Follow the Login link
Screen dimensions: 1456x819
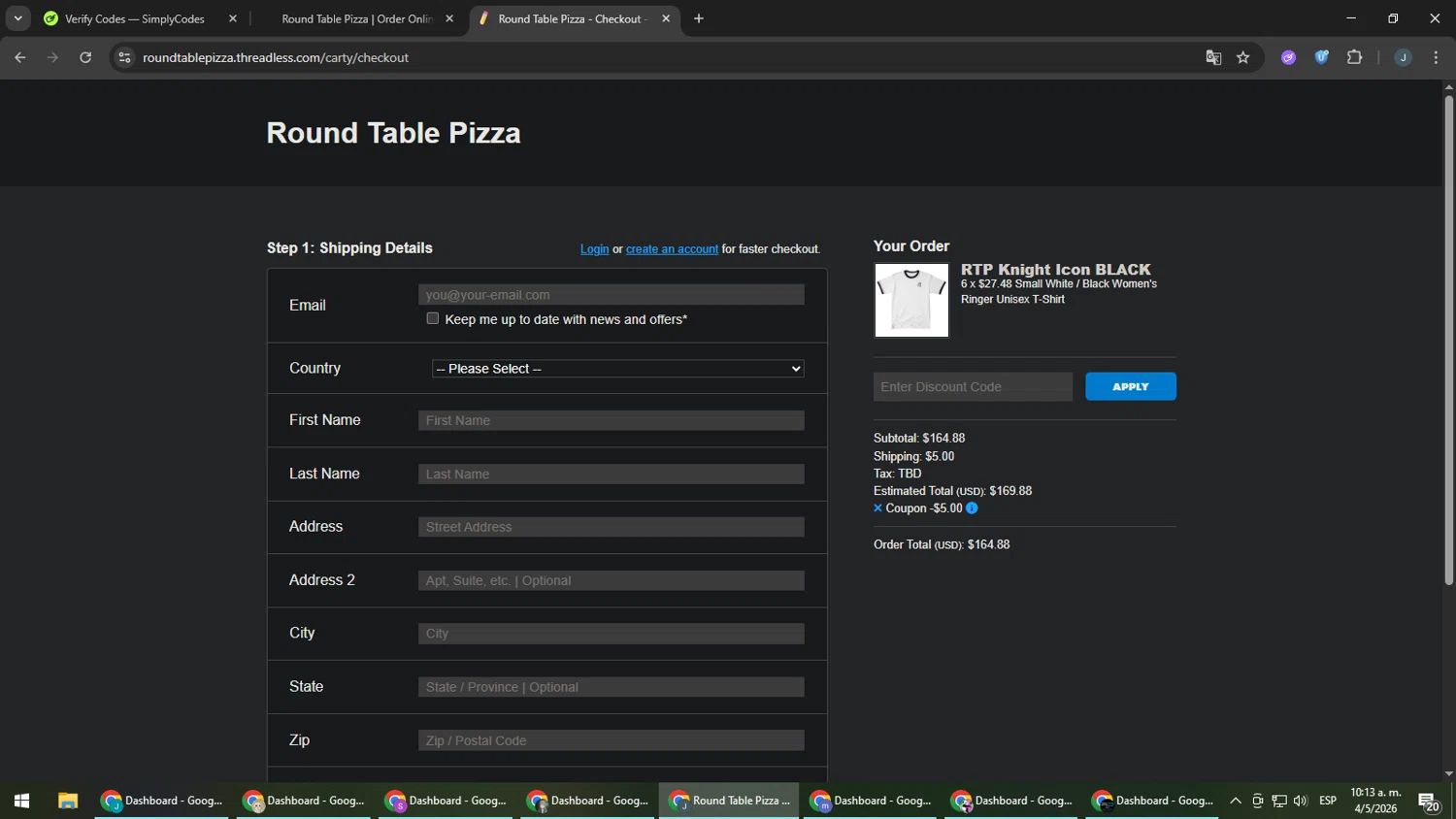pos(594,249)
